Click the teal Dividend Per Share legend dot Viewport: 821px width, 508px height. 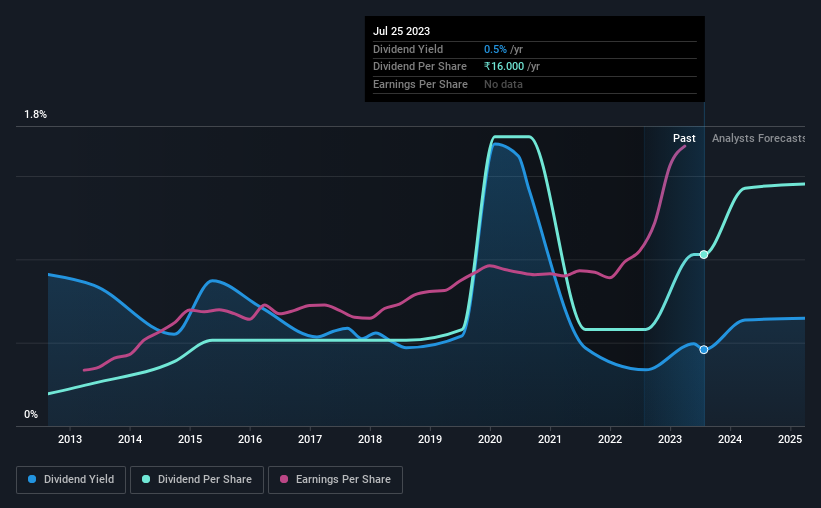click(146, 479)
